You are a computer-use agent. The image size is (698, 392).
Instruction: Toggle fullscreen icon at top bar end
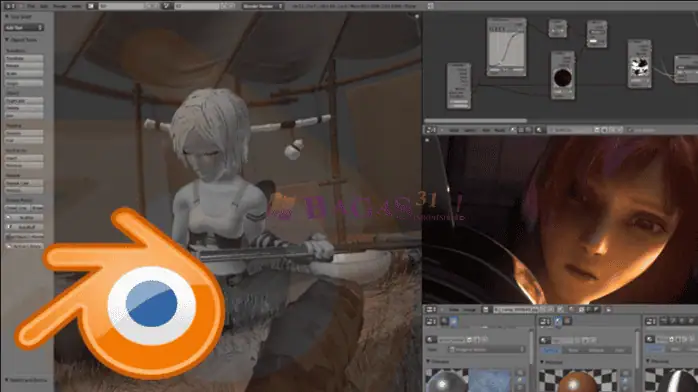[430, 6]
